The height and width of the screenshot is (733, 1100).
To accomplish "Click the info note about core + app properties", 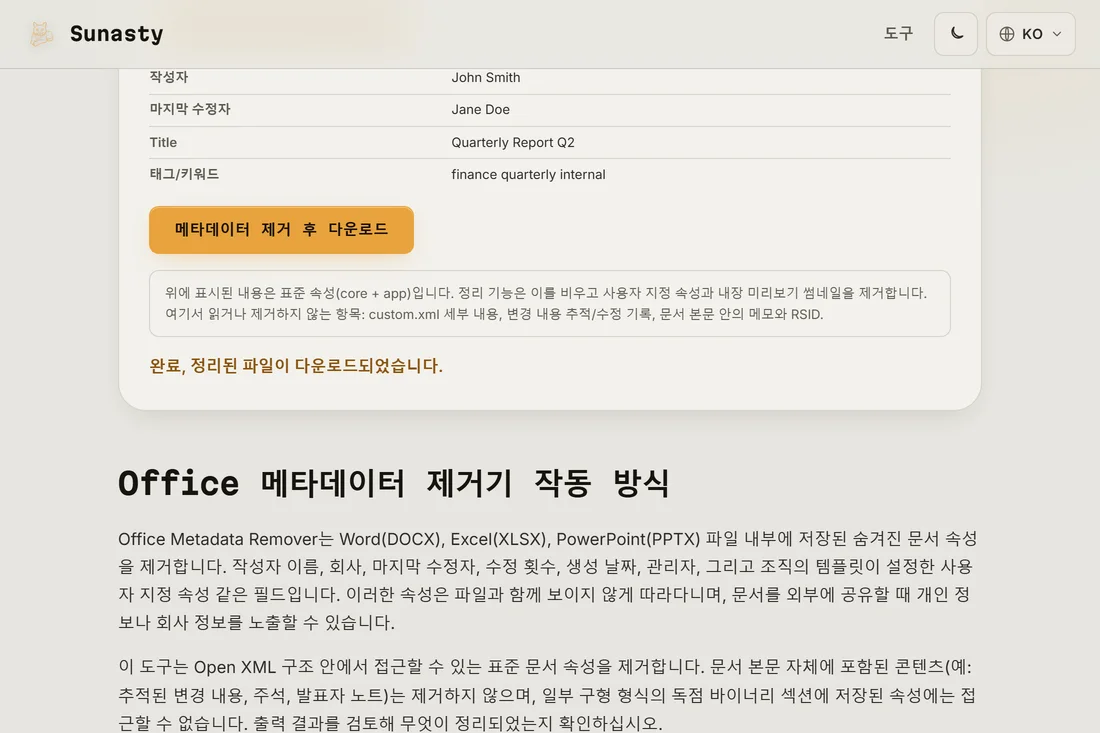I will tap(550, 304).
